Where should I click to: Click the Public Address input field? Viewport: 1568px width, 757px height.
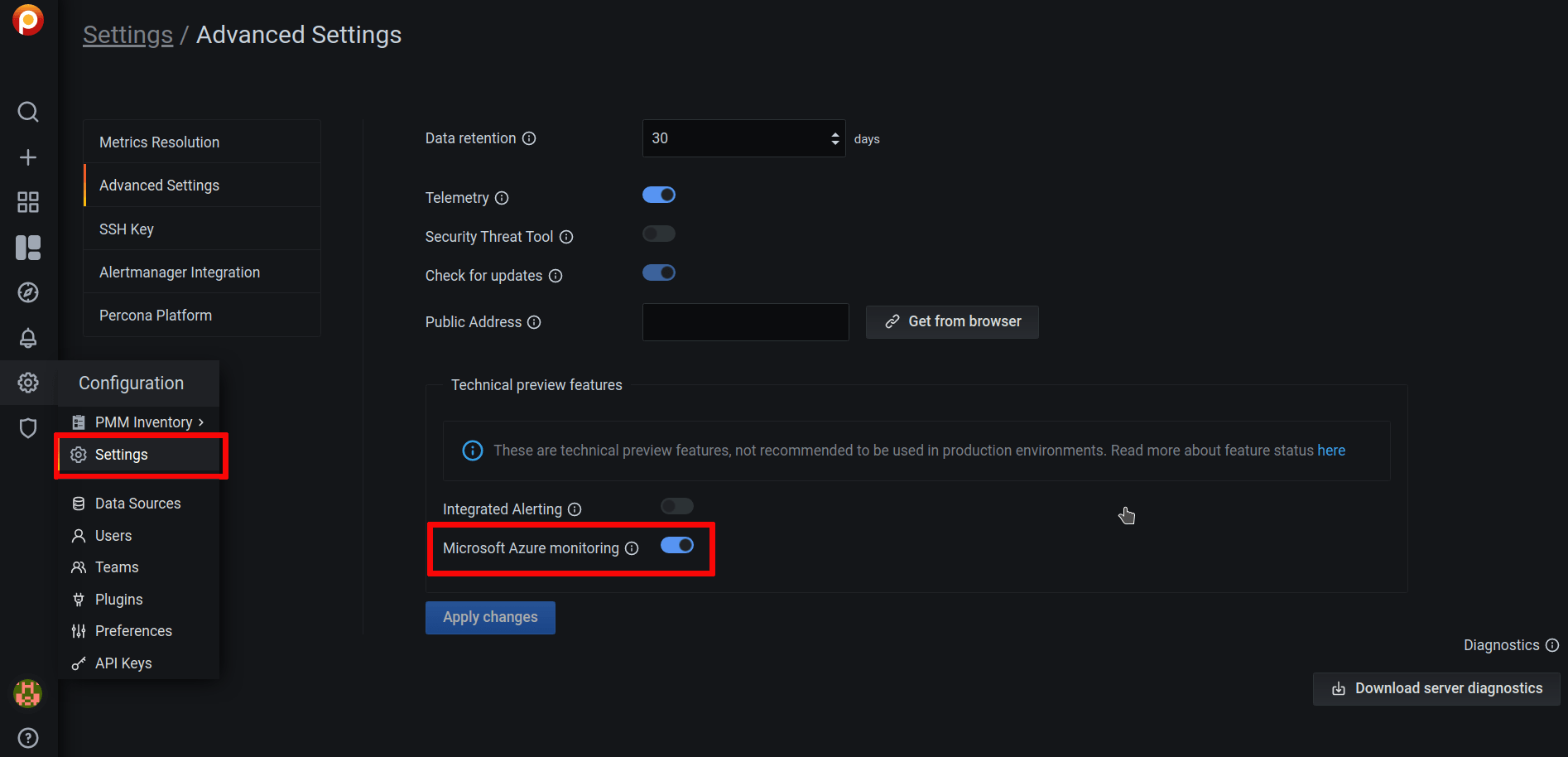(x=744, y=321)
